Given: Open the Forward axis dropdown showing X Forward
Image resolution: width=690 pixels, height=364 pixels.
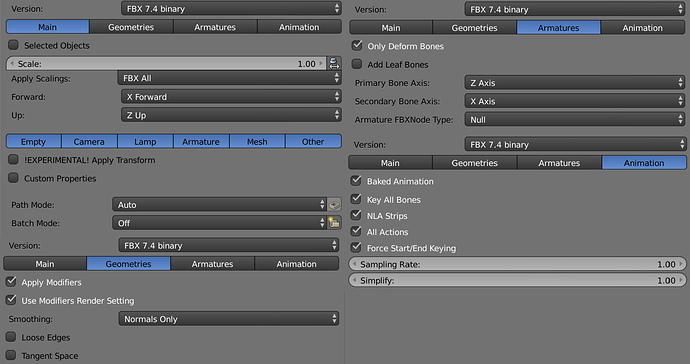Looking at the screenshot, I should [x=231, y=97].
